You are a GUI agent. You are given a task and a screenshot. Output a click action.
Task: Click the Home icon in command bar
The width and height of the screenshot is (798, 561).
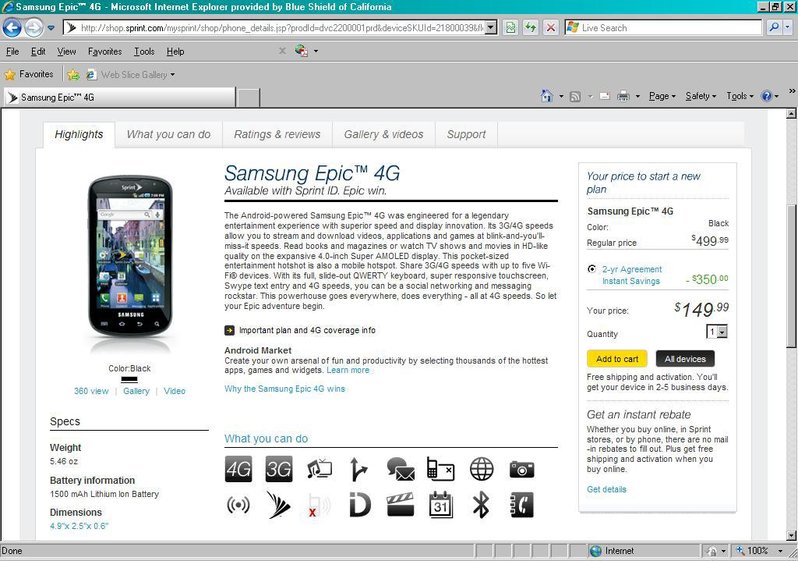pyautogui.click(x=547, y=96)
